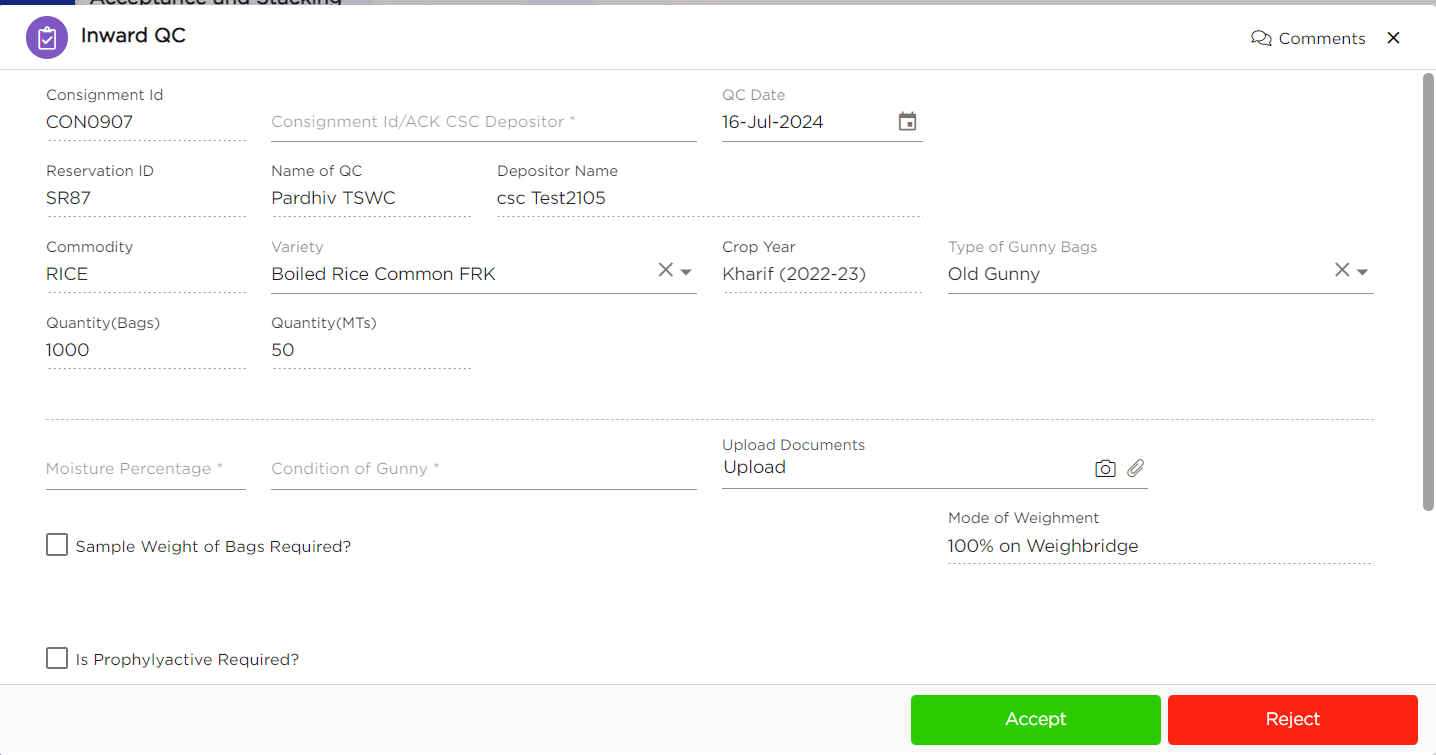Clear the Variety selection
Image resolution: width=1436 pixels, height=755 pixels.
pos(665,270)
